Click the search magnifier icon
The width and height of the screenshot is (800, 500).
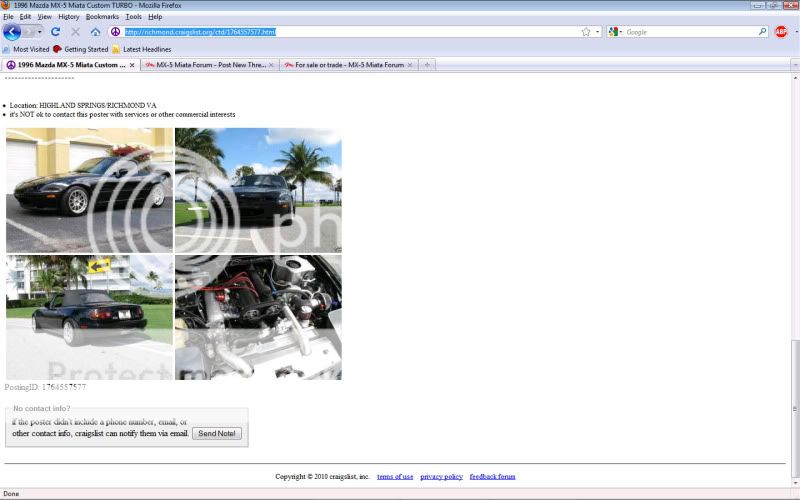pos(762,32)
